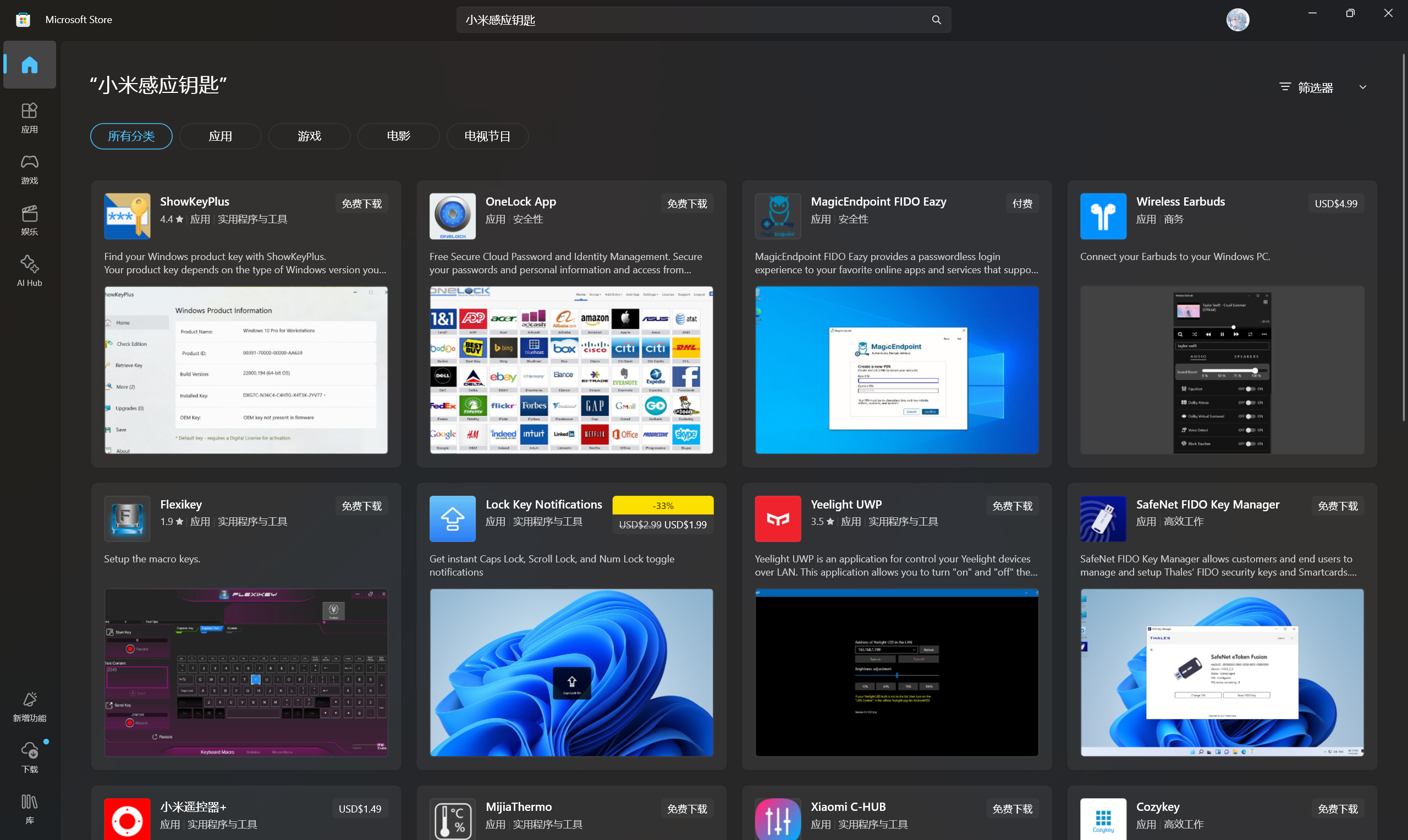Select the 游戏 category filter tab
Viewport: 1408px width, 840px height.
pyautogui.click(x=310, y=136)
